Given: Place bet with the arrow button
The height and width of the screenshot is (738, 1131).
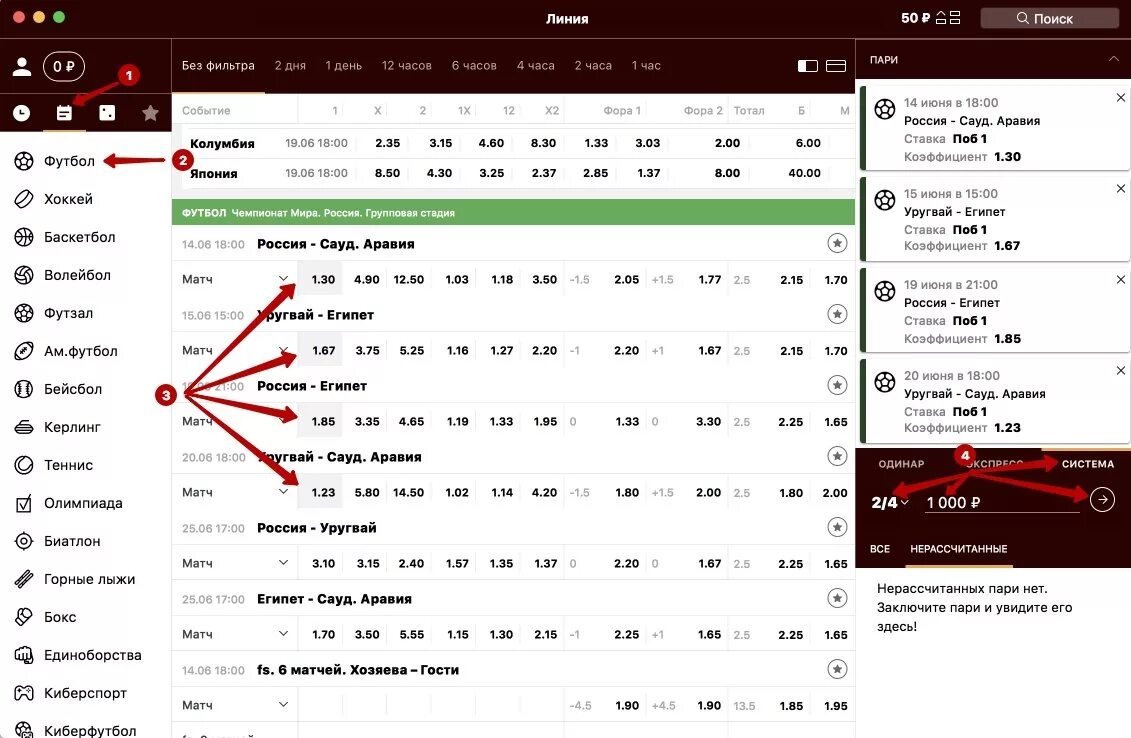Looking at the screenshot, I should pos(1102,499).
